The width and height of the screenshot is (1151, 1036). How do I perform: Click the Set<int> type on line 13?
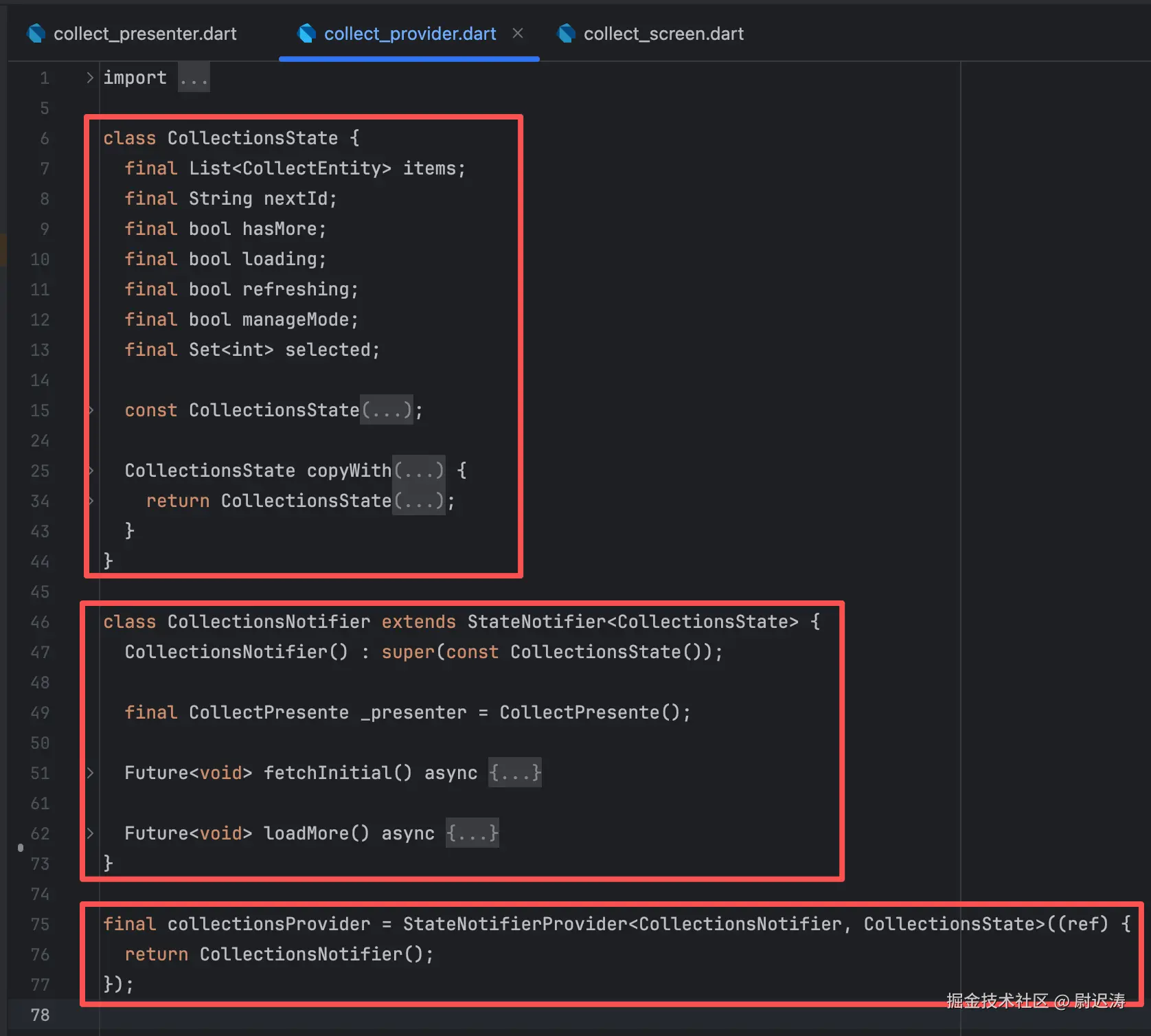[x=231, y=350]
